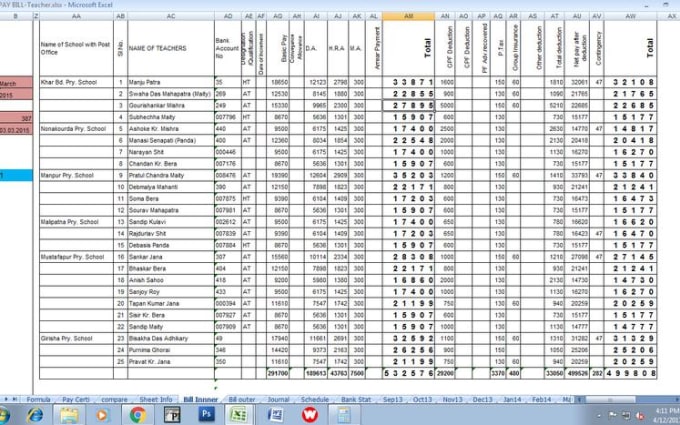Open the Oct13 sheet tab

click(422, 399)
